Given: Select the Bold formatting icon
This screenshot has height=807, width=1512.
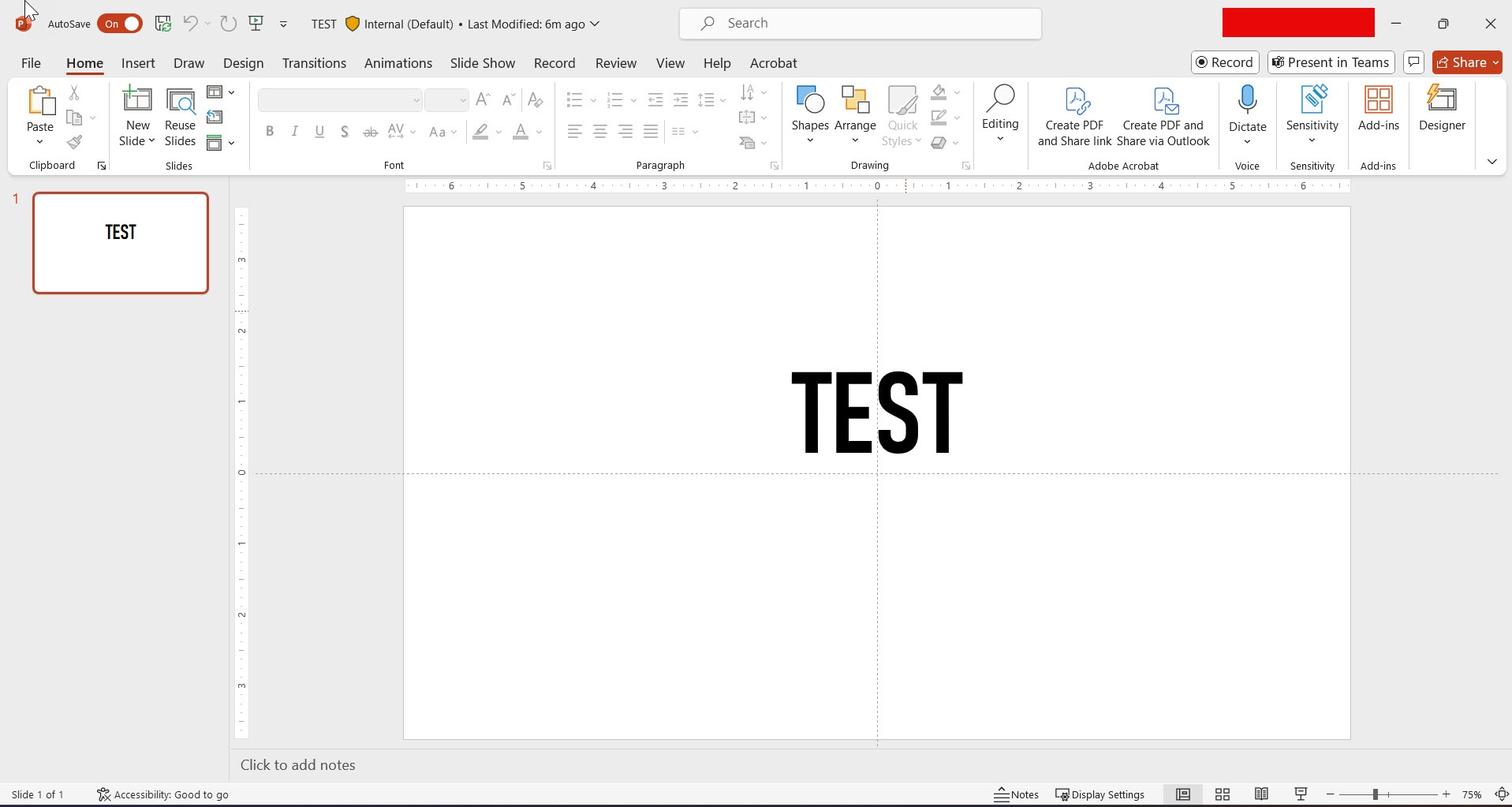Looking at the screenshot, I should pos(270,131).
